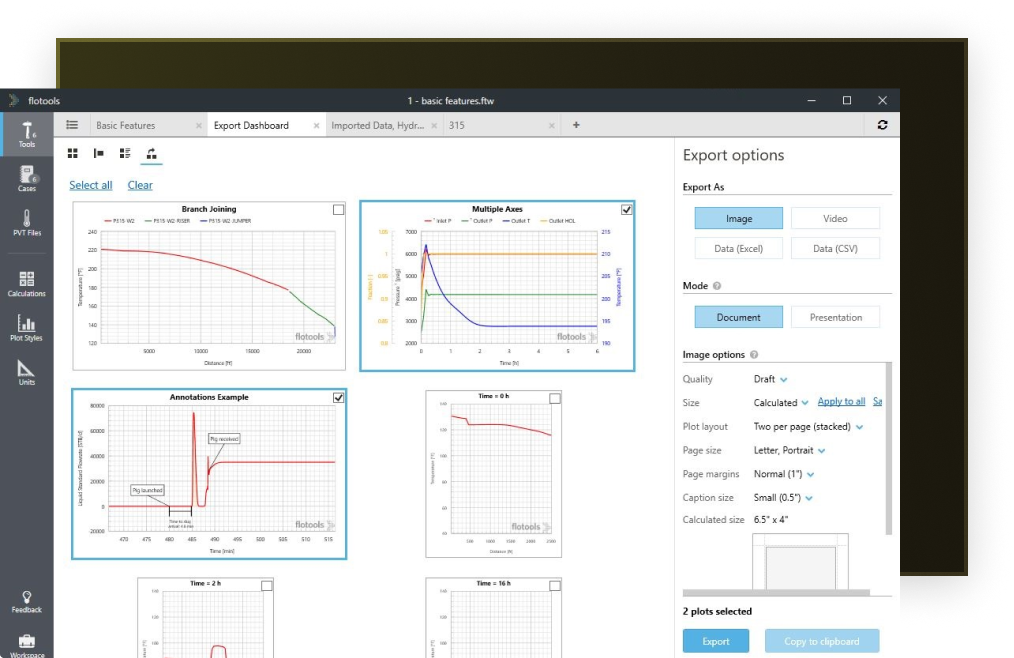Uncheck the Multiple Axes plot checkbox
Screen dimensions: 1014x658
pyautogui.click(x=626, y=210)
